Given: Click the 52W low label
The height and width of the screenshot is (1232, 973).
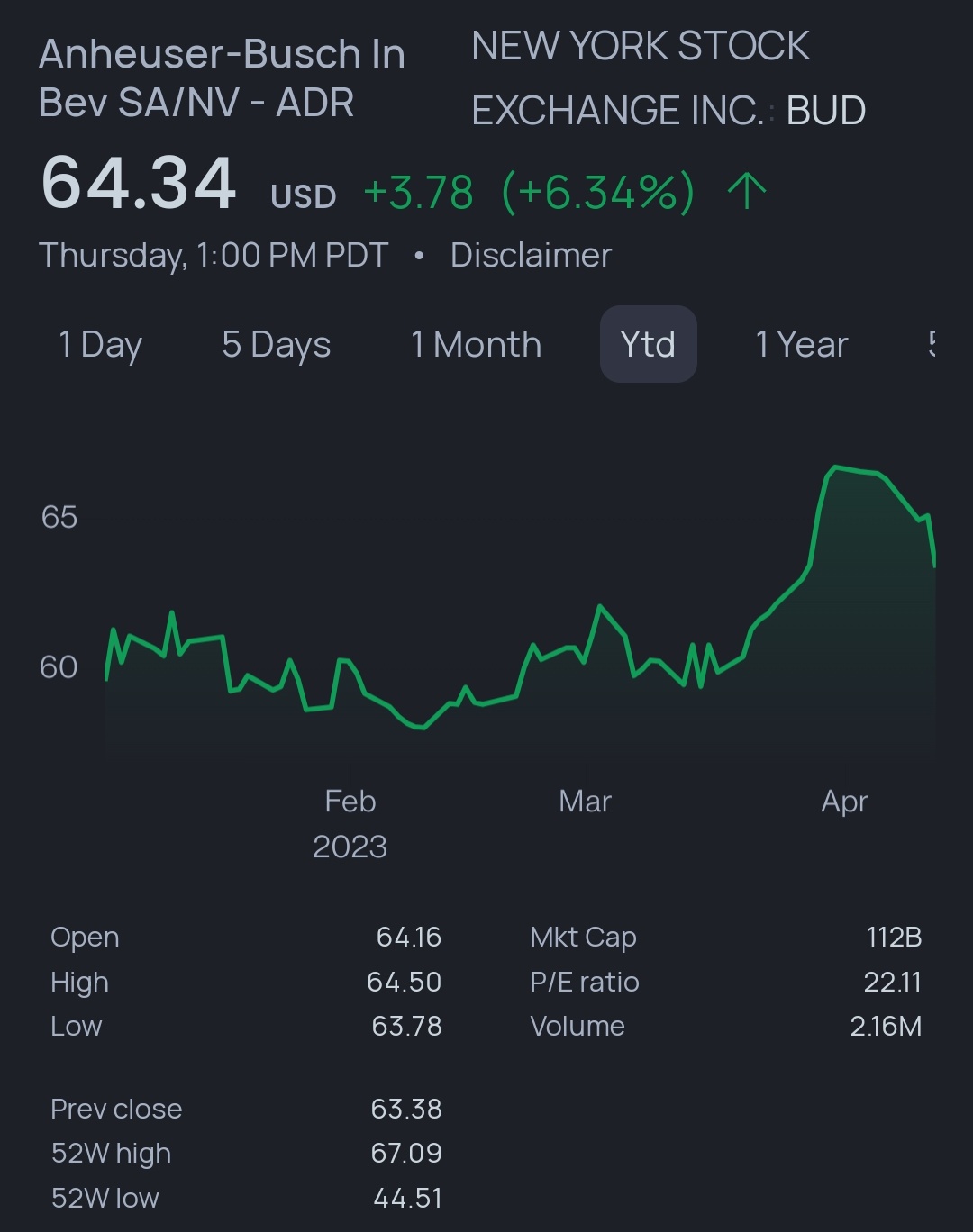Looking at the screenshot, I should [x=105, y=1198].
